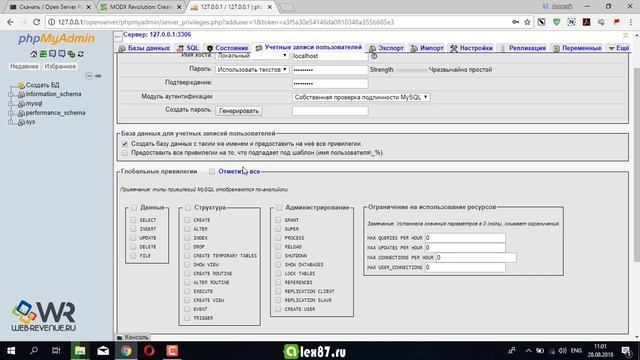The height and width of the screenshot is (360, 640).
Task: Click the password confirmation field
Action: [x=330, y=83]
